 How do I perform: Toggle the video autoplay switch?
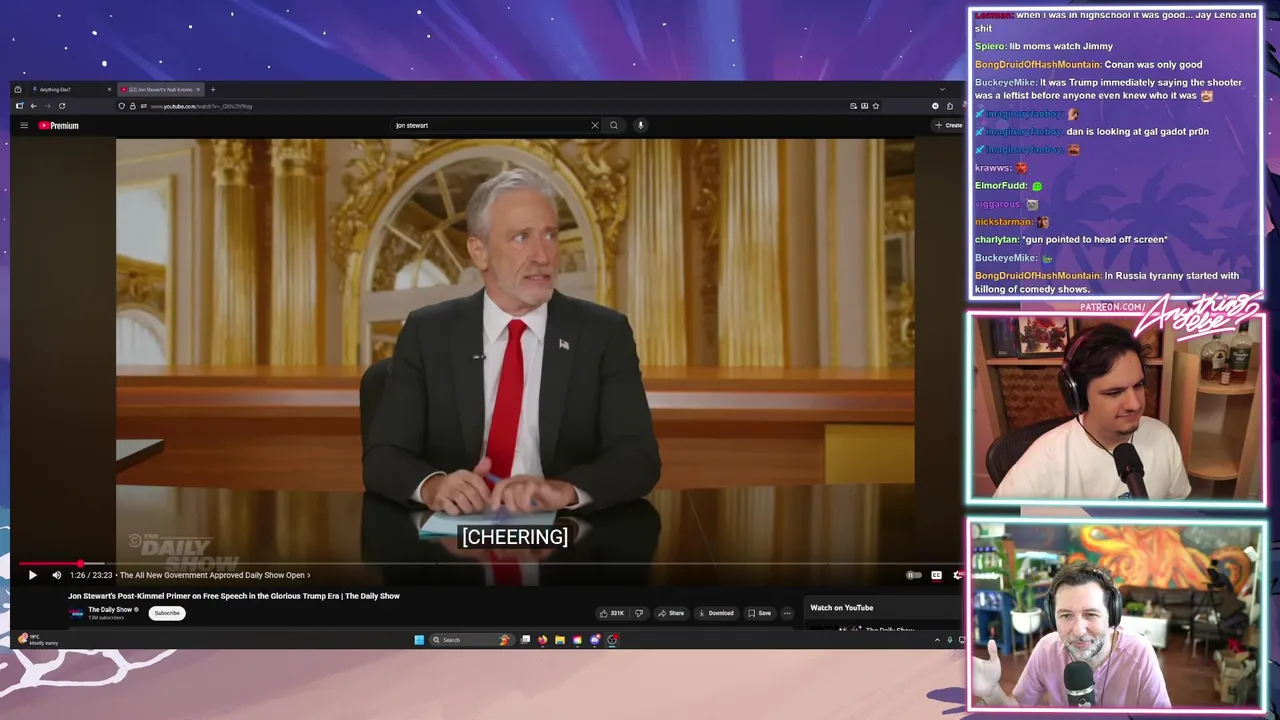click(913, 575)
